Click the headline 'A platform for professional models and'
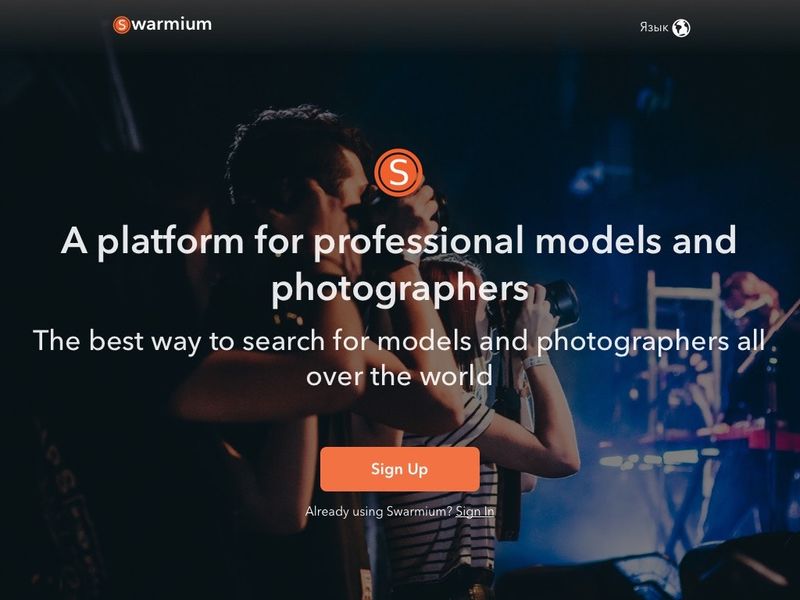This screenshot has height=600, width=800. pyautogui.click(x=399, y=241)
